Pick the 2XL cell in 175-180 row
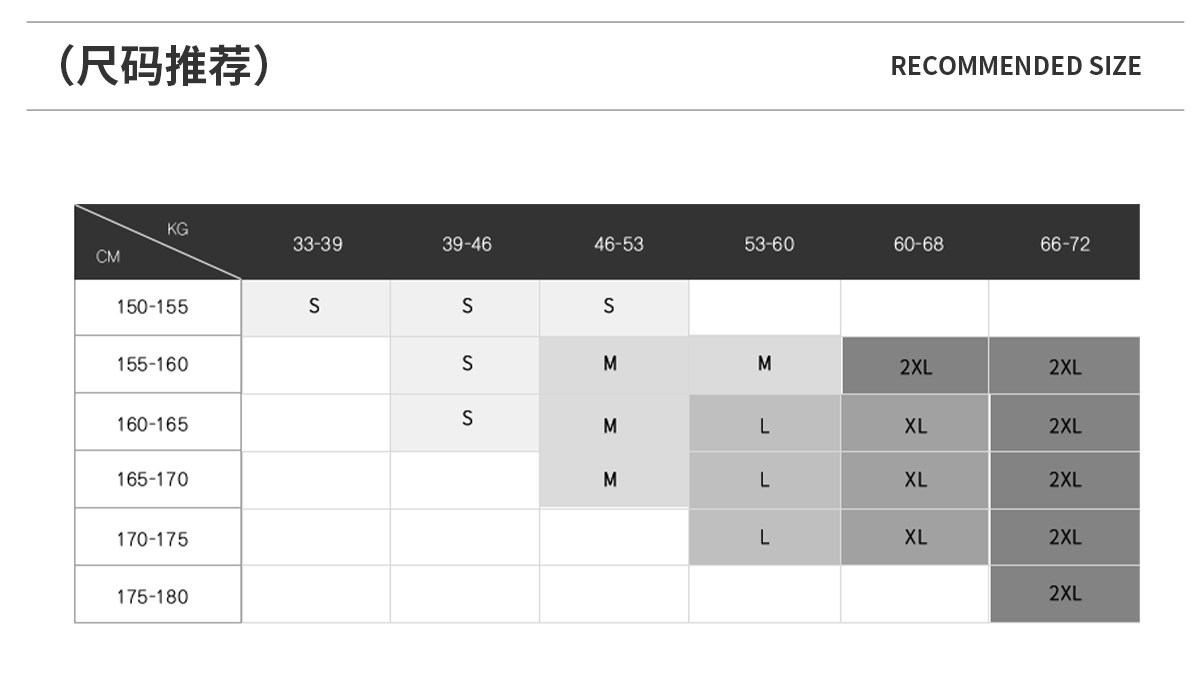Viewport: 1200px width, 696px height. pyautogui.click(x=1064, y=593)
